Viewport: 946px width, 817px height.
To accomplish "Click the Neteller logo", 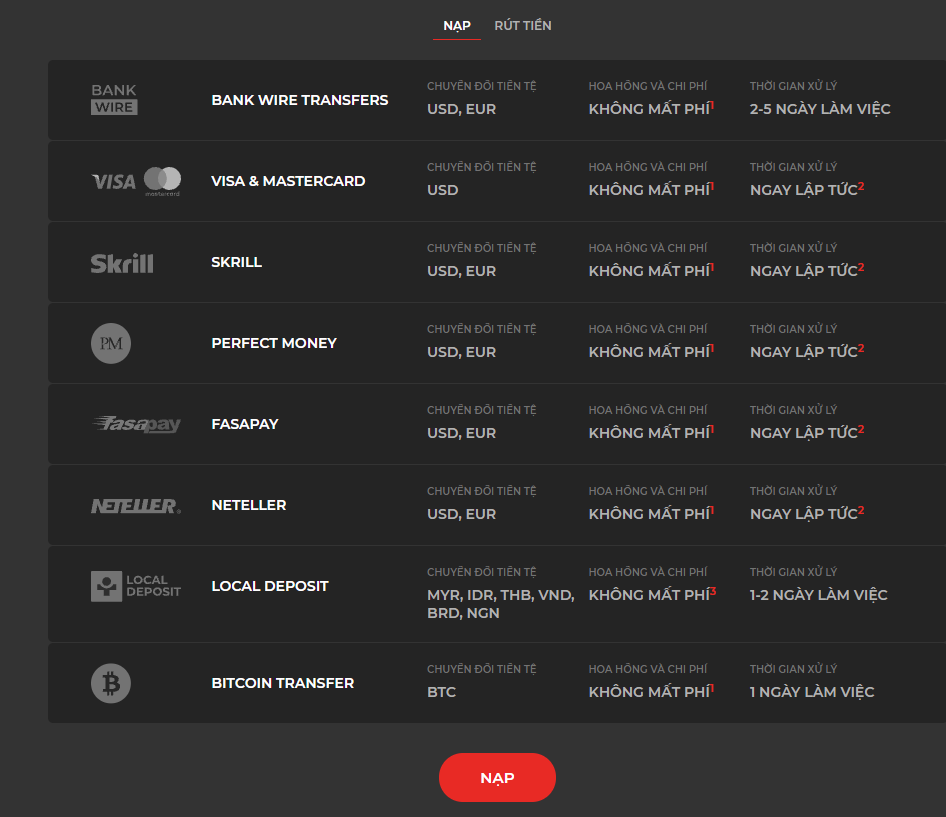I will 136,506.
